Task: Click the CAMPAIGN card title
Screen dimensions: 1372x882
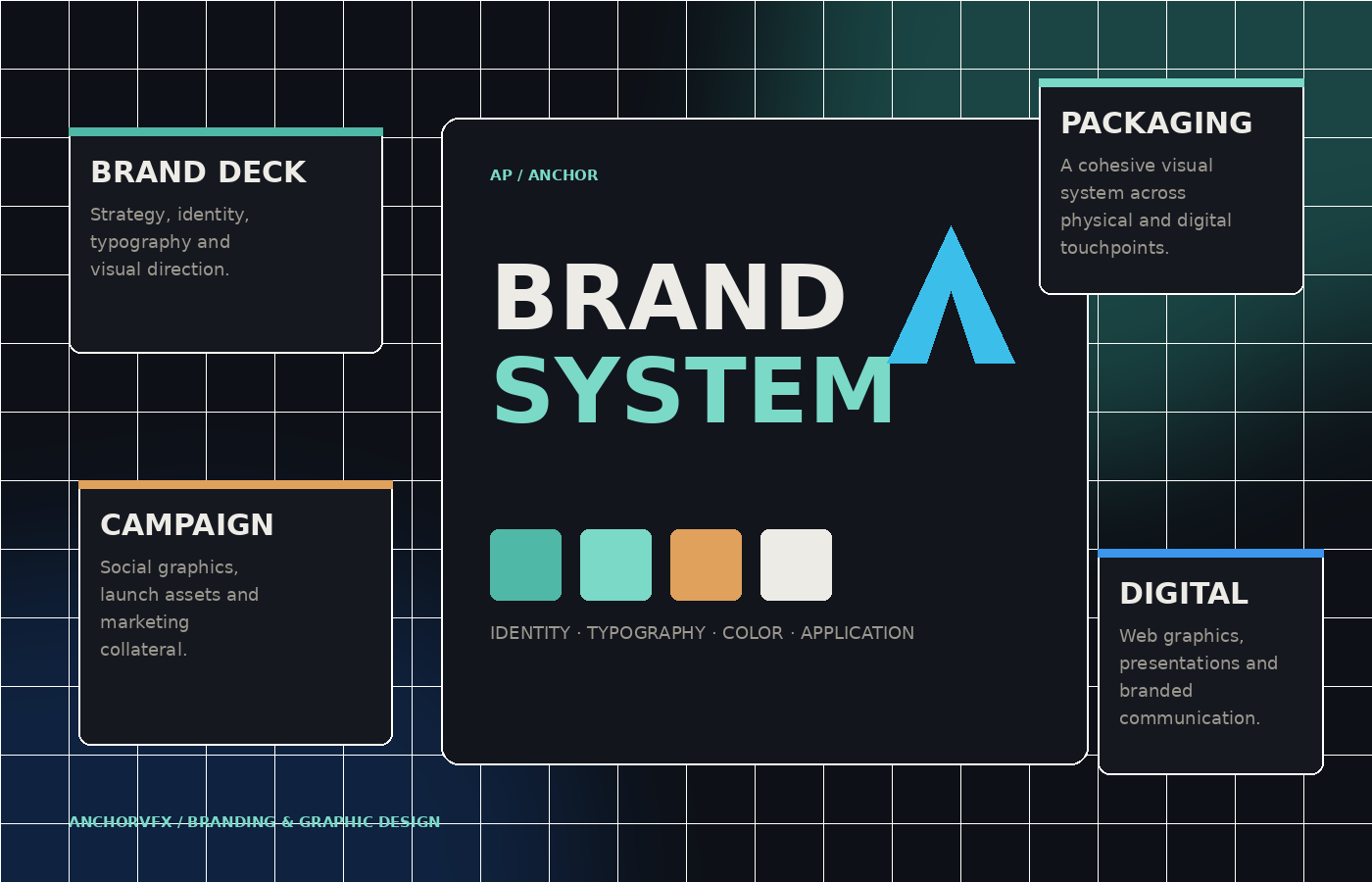Action: (187, 525)
